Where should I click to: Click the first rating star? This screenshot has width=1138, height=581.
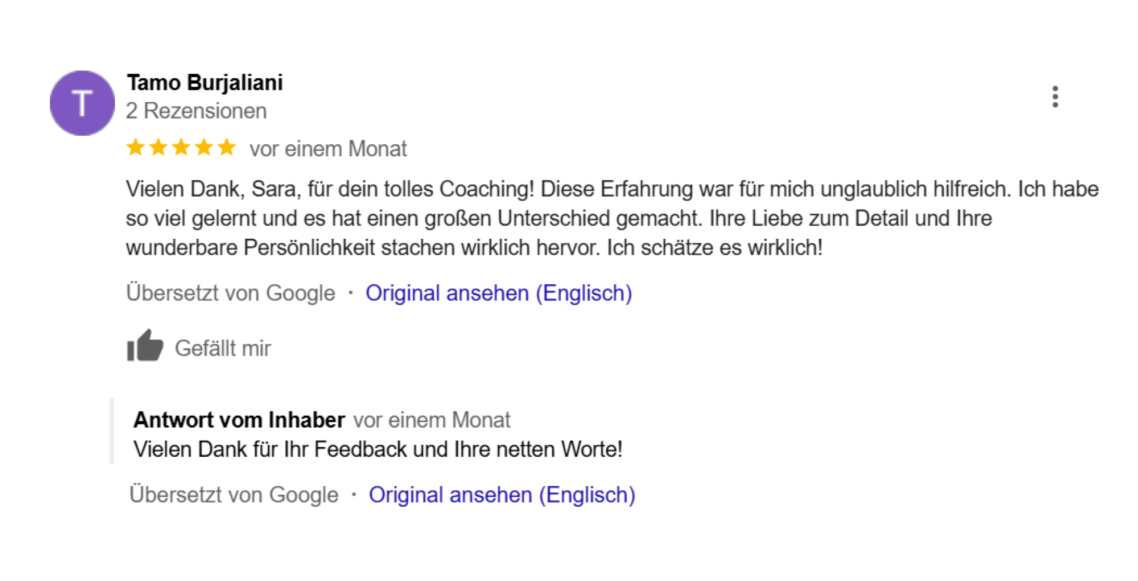(x=136, y=148)
